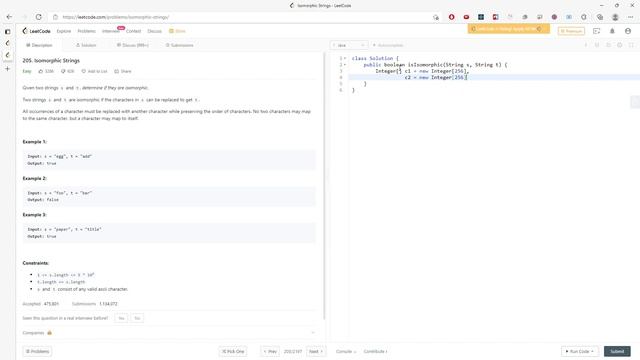Click the dark blue grid extension icon
This screenshot has width=640, height=360.
481,17
